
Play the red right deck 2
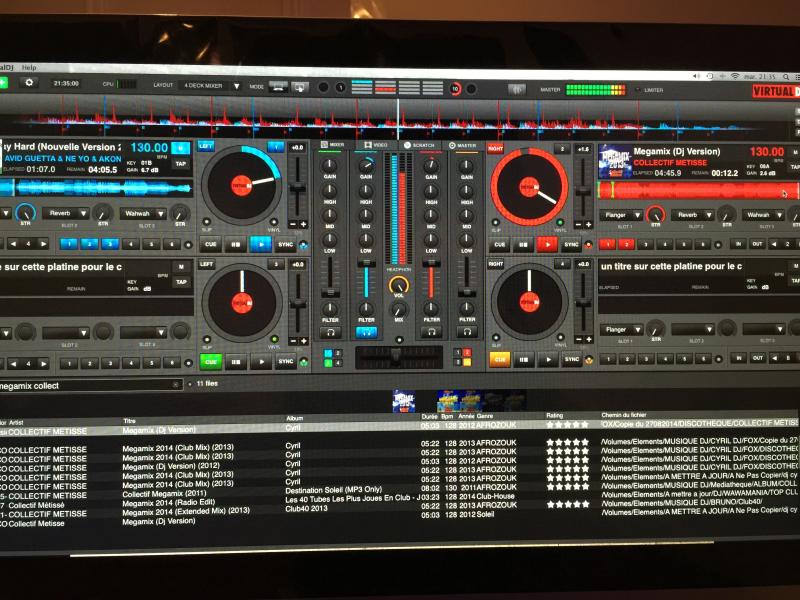[547, 244]
